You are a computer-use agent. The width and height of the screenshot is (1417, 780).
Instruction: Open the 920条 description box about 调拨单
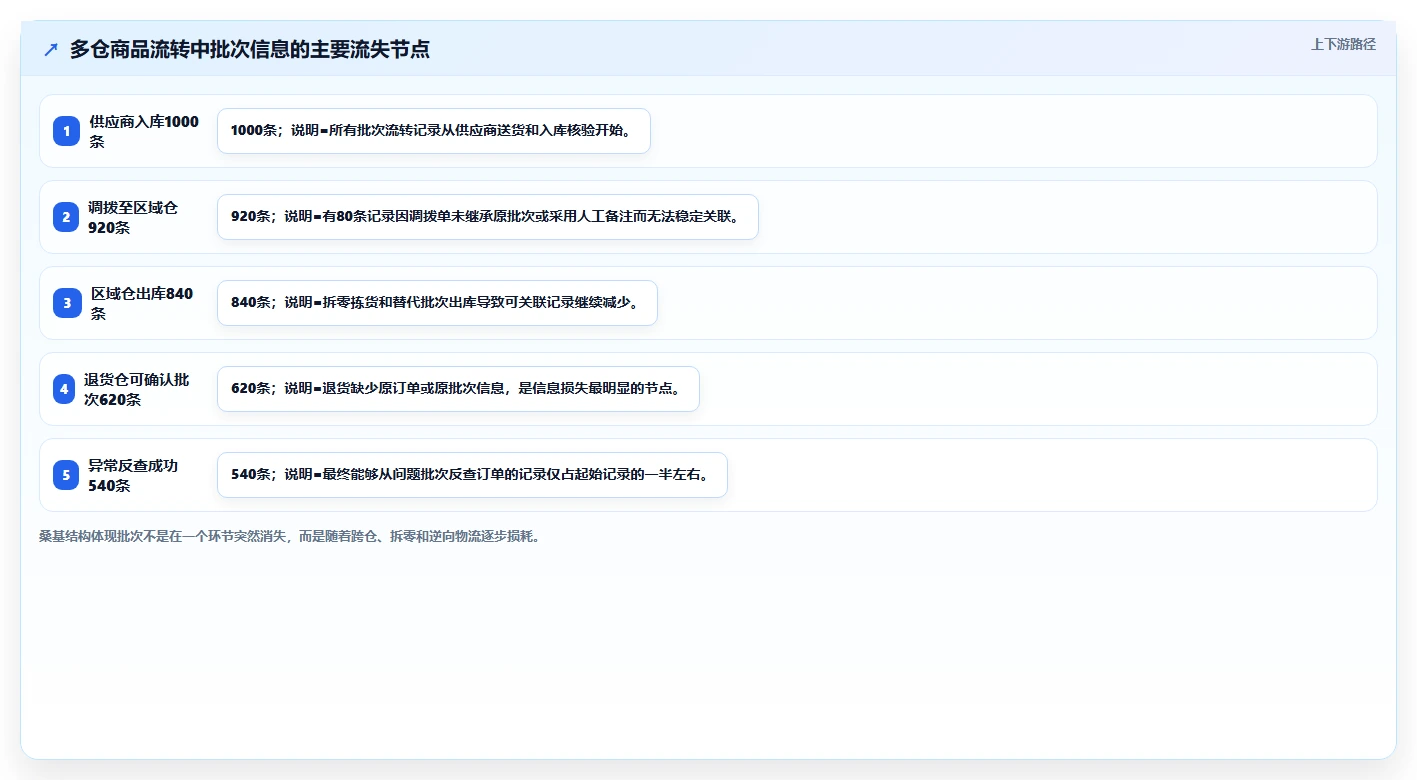[488, 217]
